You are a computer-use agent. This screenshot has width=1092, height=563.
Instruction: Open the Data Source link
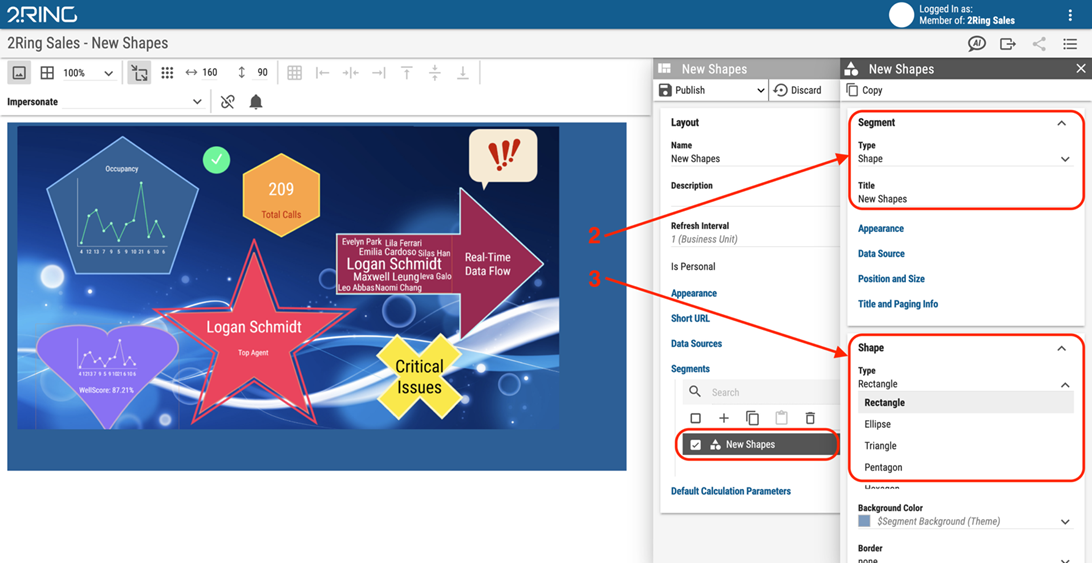click(881, 254)
